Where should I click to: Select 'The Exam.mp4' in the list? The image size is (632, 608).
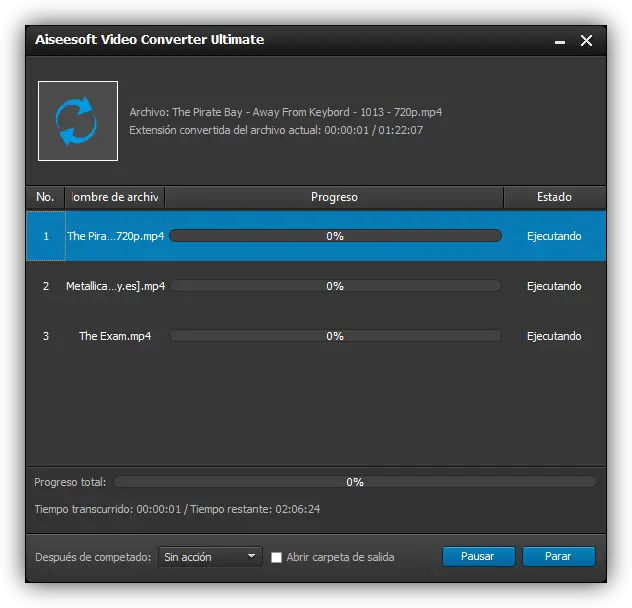116,336
